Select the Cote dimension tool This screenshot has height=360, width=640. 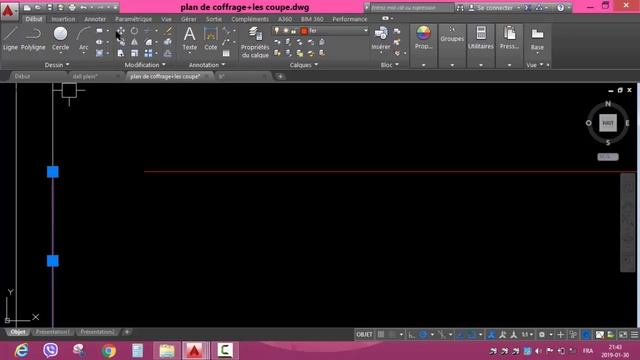click(x=211, y=38)
